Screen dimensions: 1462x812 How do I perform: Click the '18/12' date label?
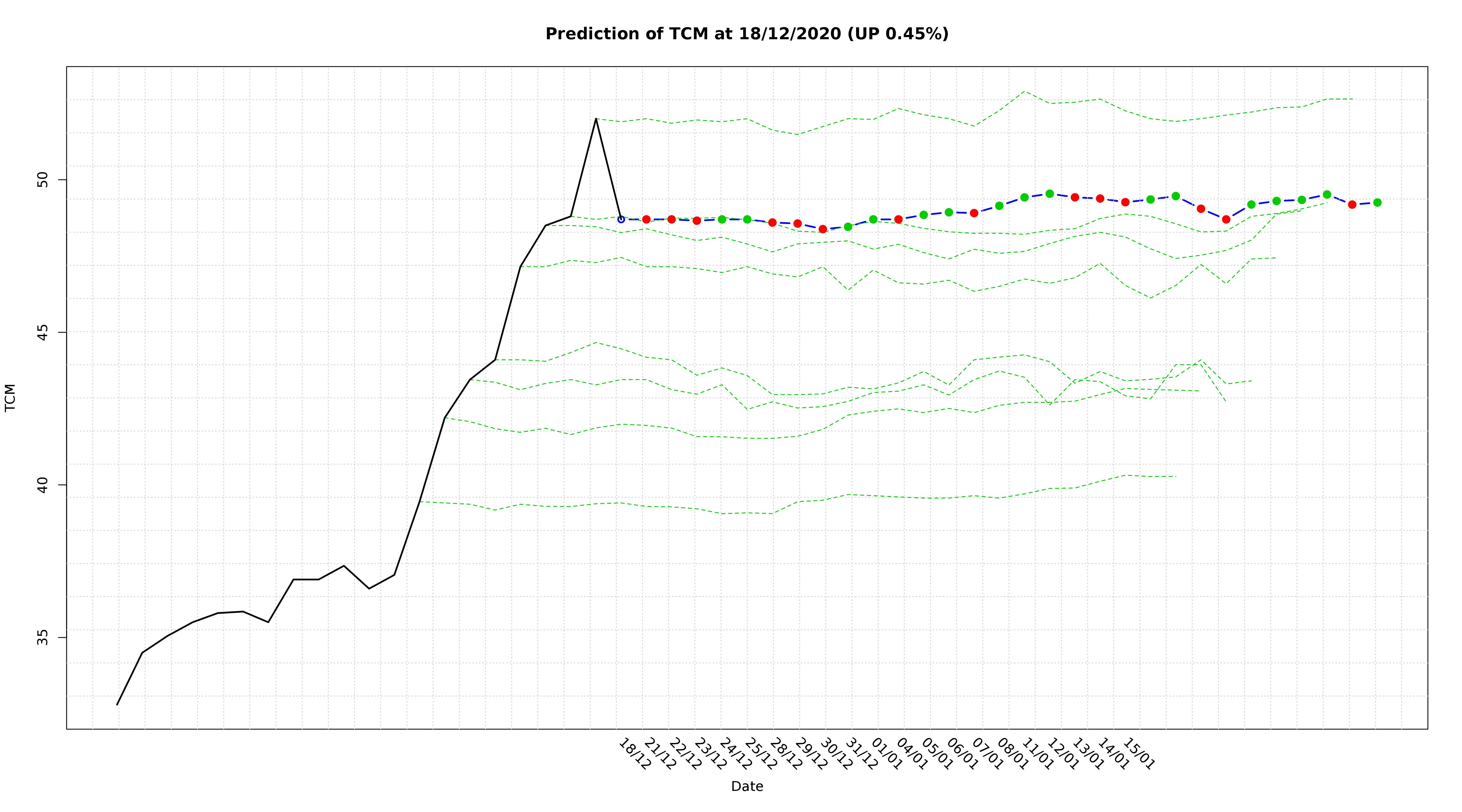(635, 754)
